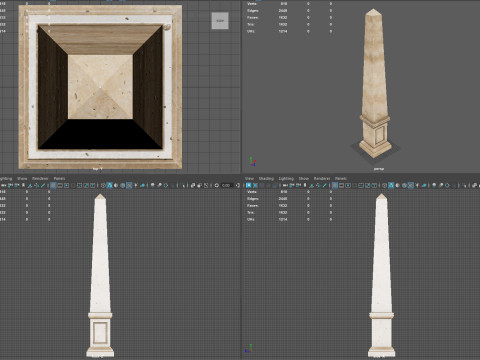480x360 pixels.
Task: Click the Faces label in perspective viewport HUD
Action: pyautogui.click(x=252, y=17)
